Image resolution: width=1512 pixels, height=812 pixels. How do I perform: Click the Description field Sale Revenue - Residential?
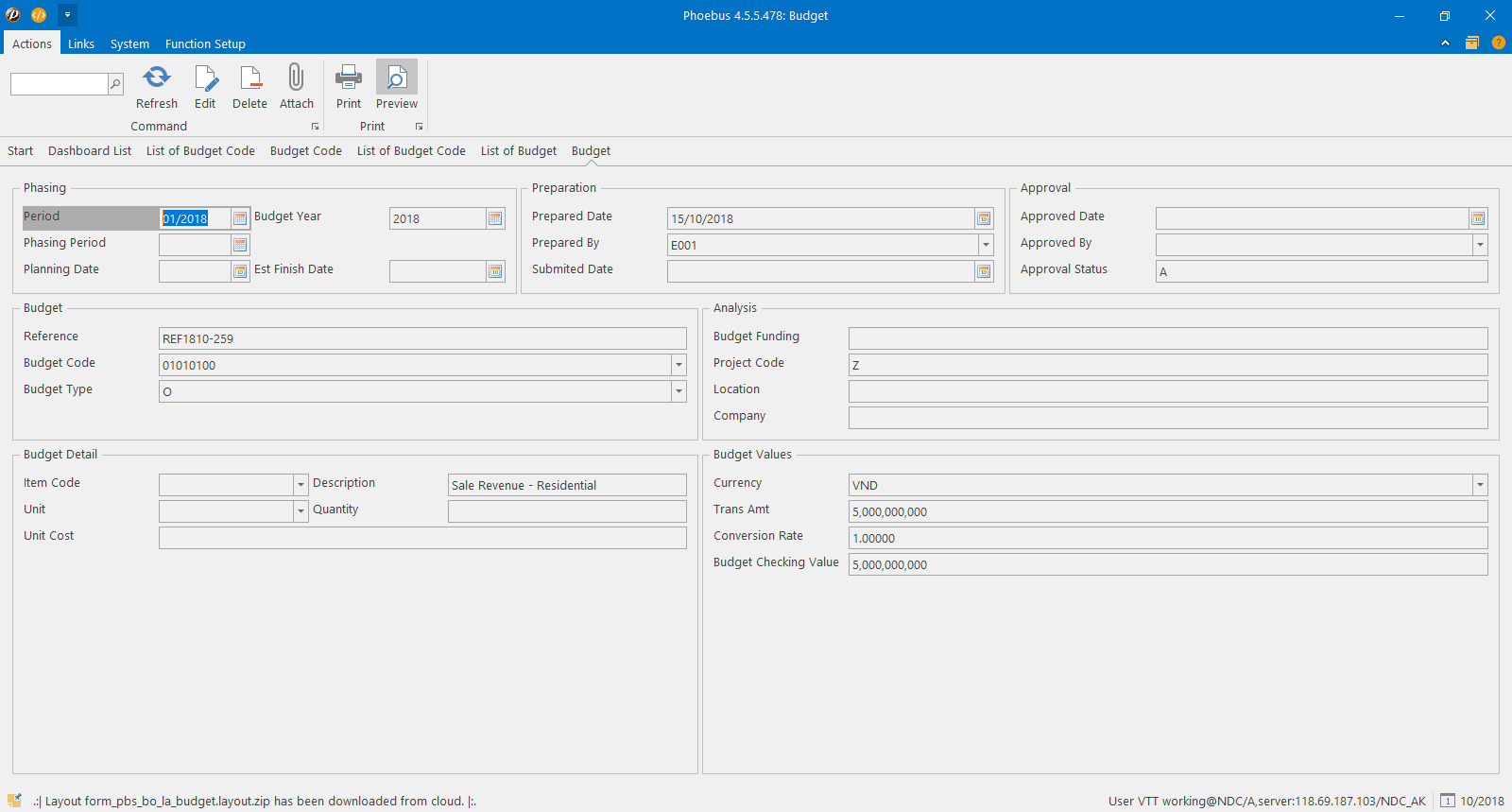coord(567,485)
